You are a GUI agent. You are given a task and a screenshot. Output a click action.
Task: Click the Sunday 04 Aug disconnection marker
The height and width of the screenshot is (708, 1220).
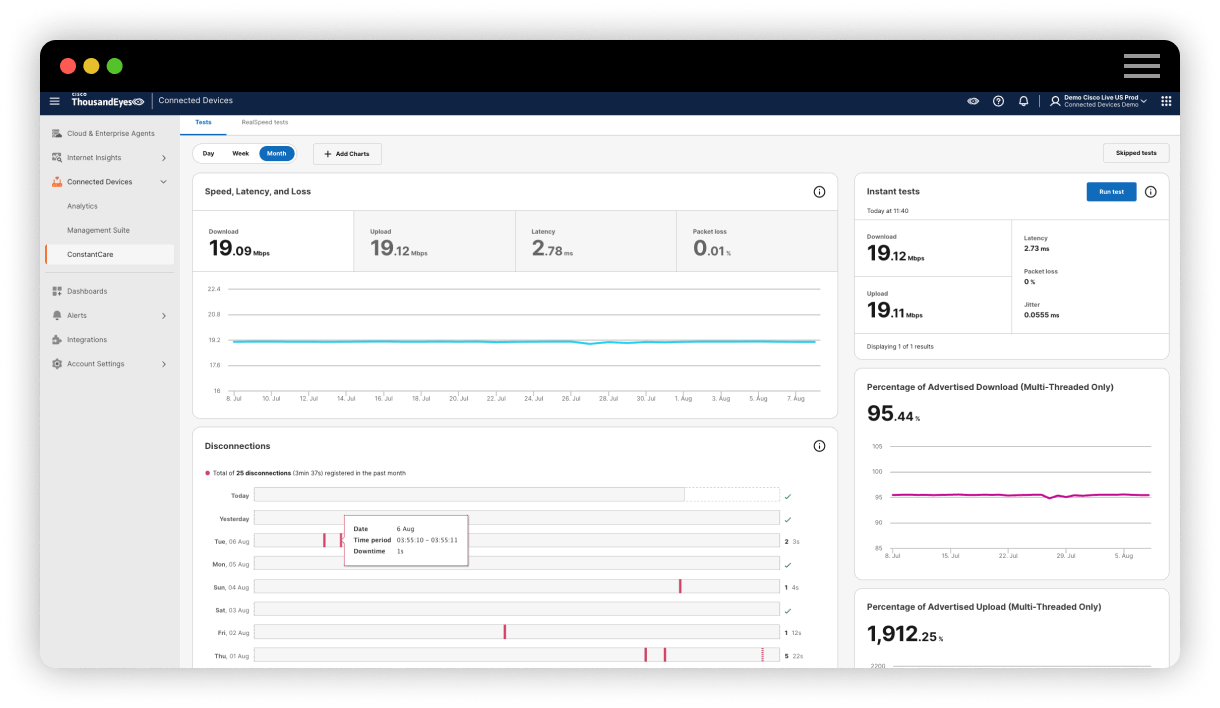tap(680, 587)
